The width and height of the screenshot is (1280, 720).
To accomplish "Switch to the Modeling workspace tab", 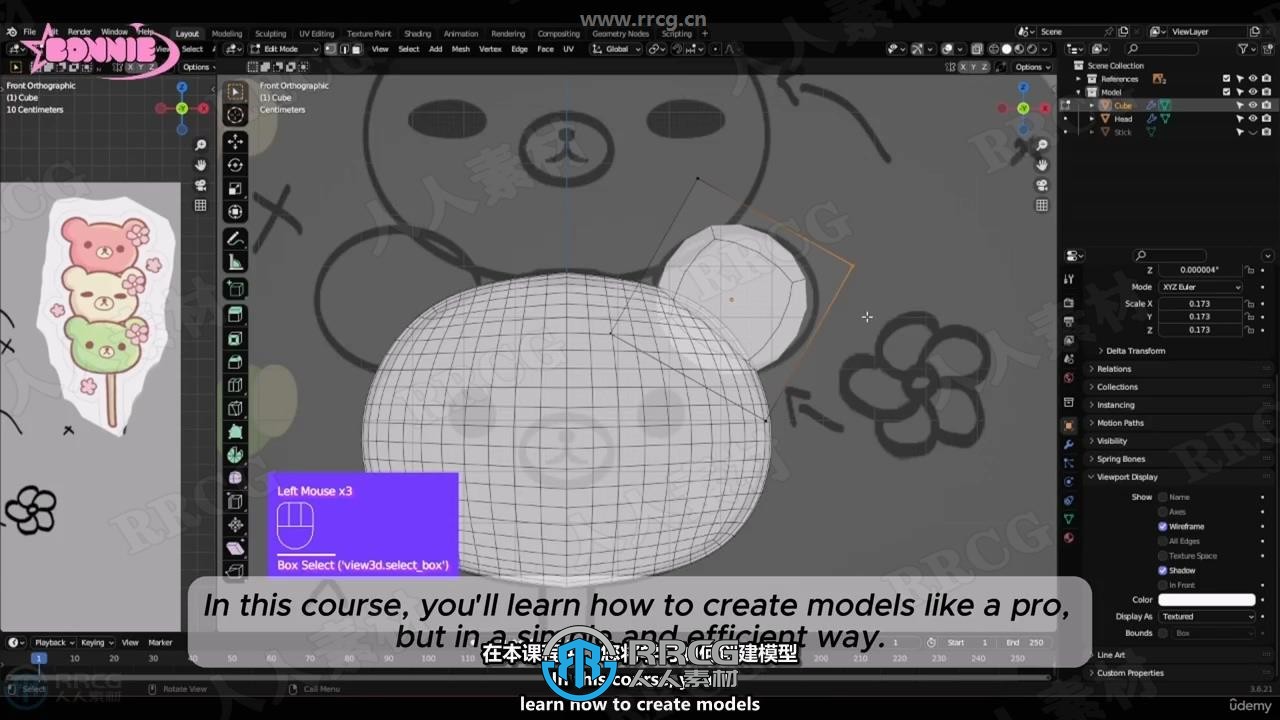I will [227, 33].
